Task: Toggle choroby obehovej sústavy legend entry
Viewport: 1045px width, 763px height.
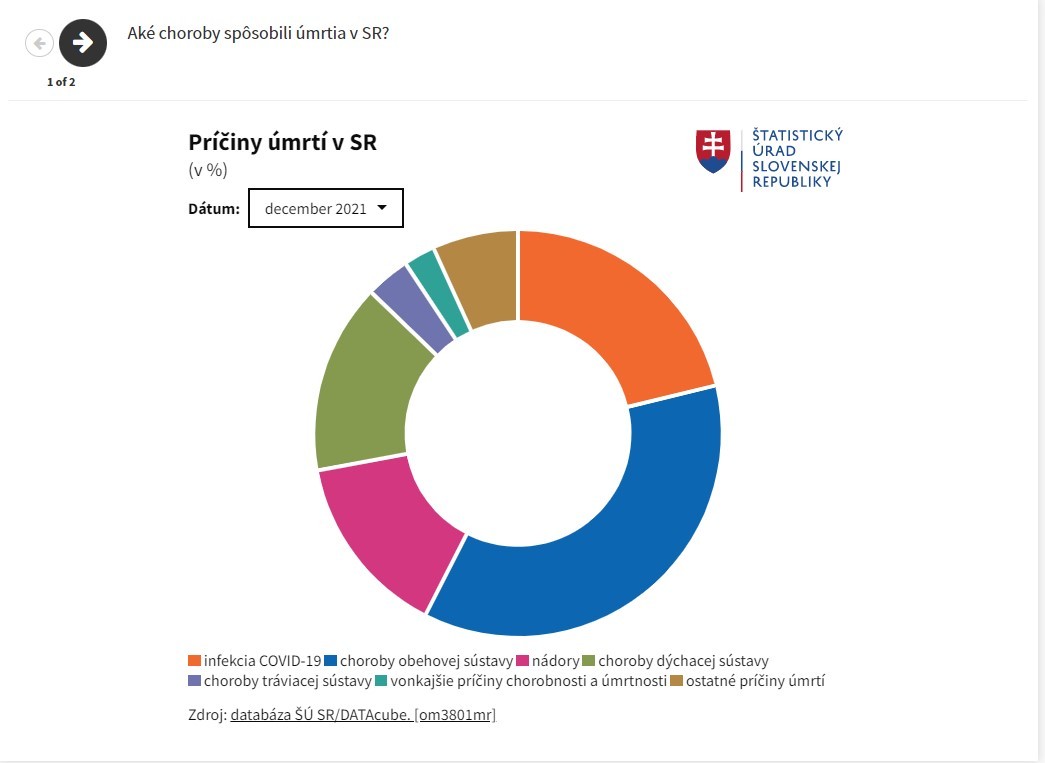Action: pos(426,661)
